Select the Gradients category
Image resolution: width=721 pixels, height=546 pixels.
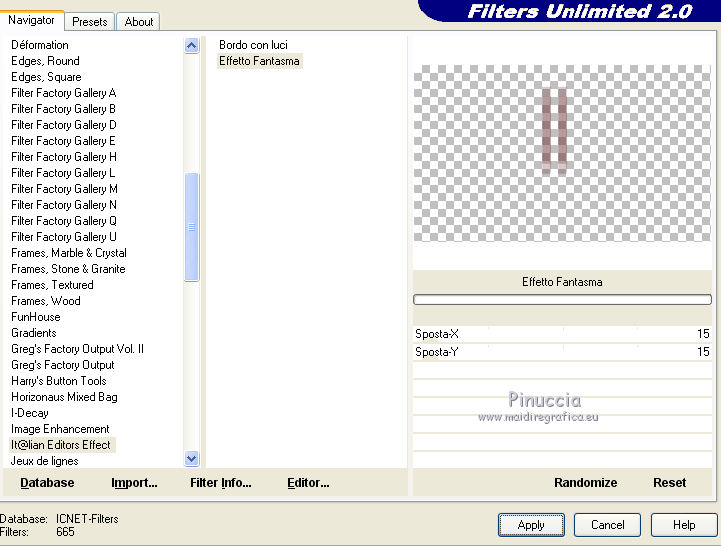[34, 333]
